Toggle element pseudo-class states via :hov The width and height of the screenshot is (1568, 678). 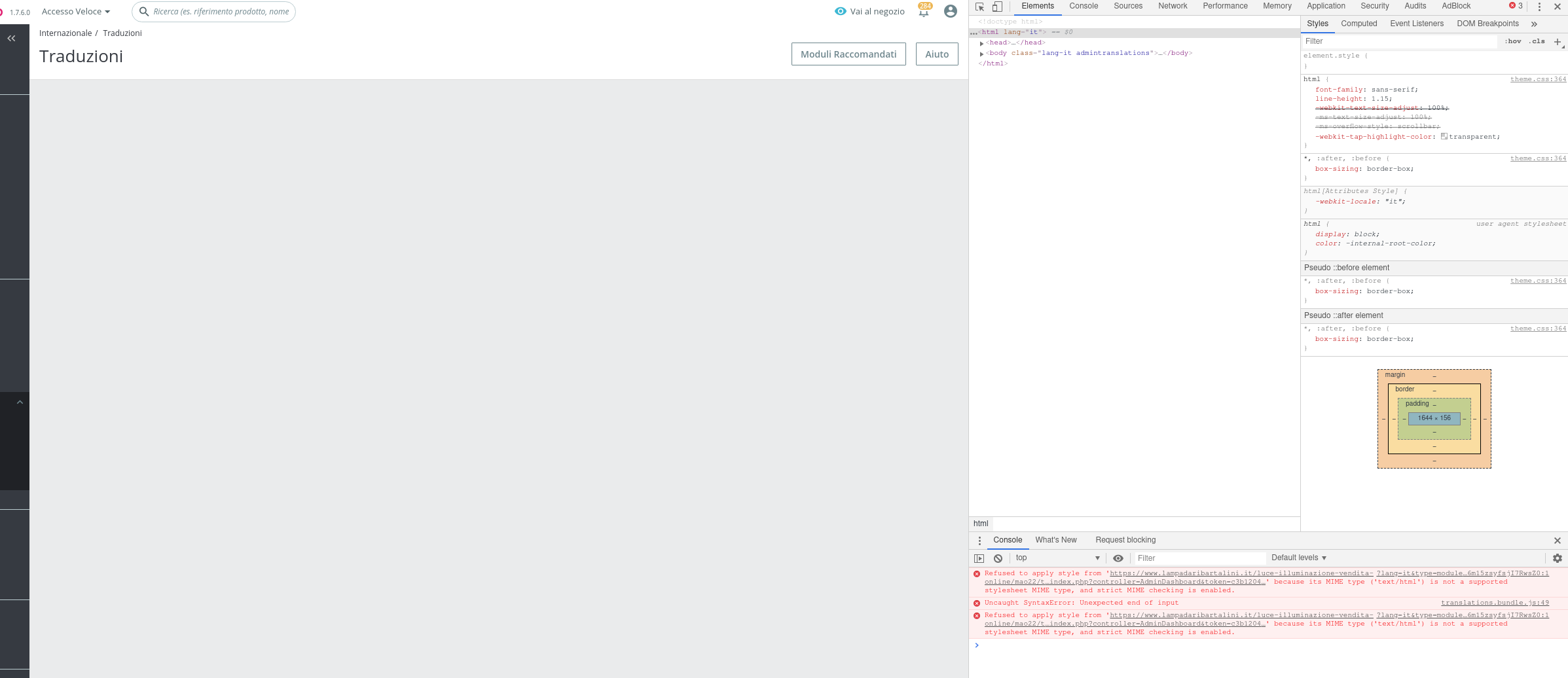(1514, 41)
